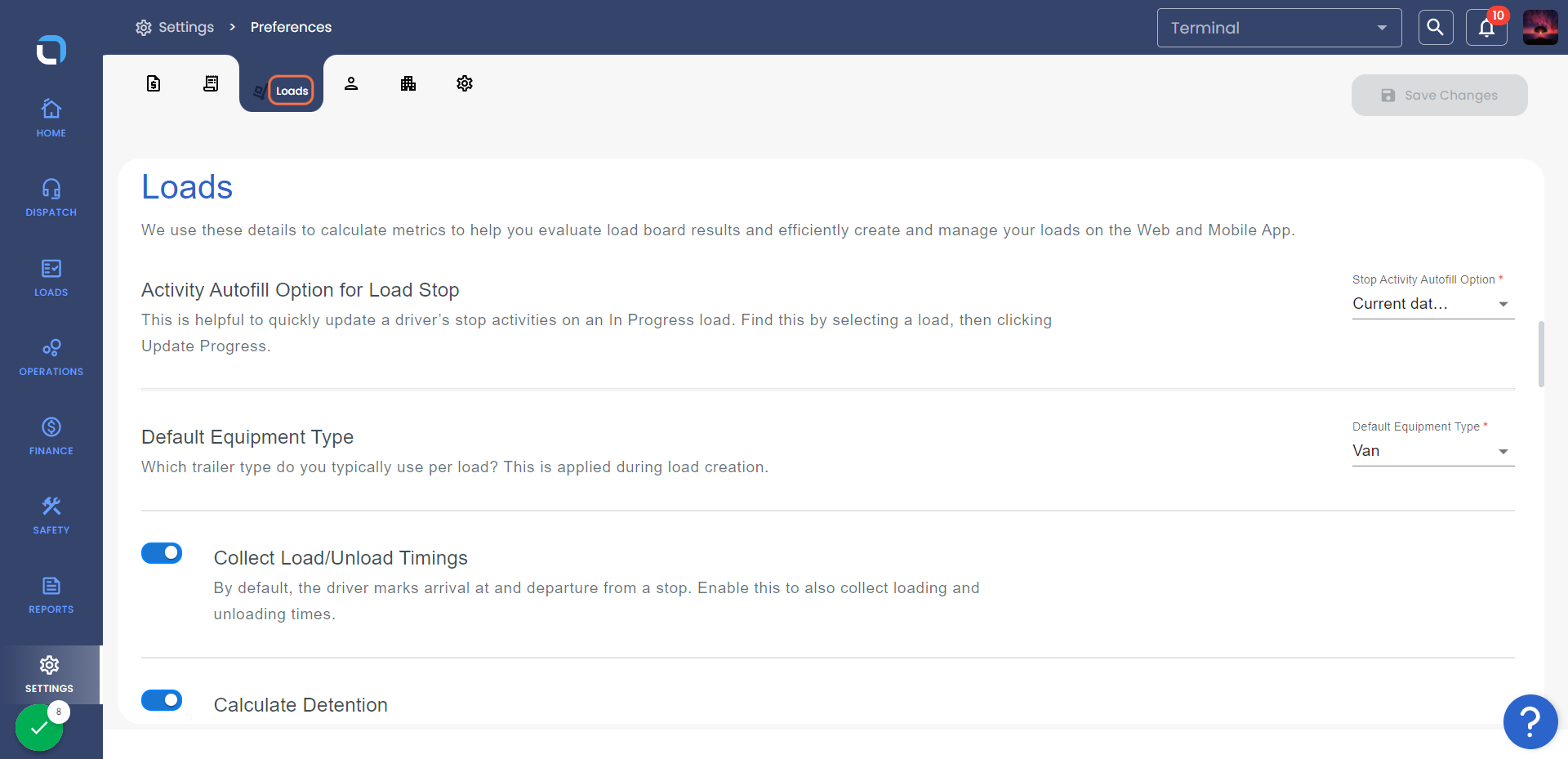Click the Settings breadcrumb link
This screenshot has width=1568, height=759.
(x=175, y=27)
